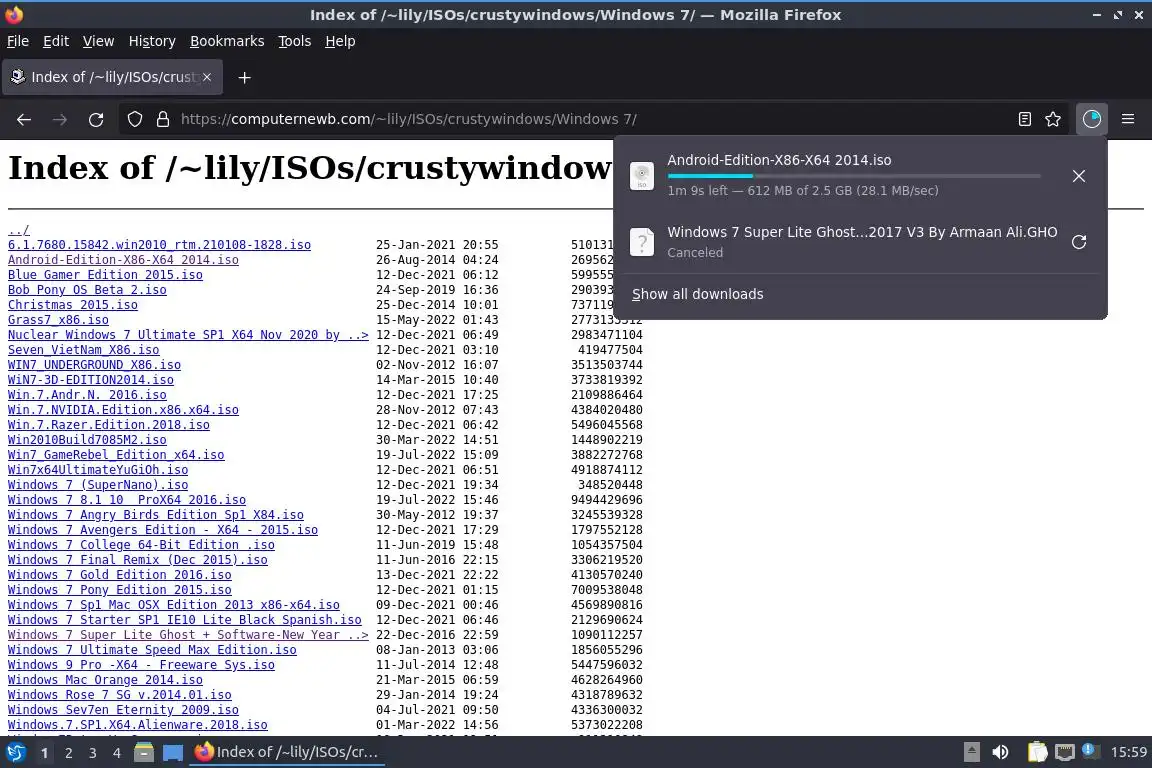Viewport: 1152px width, 768px height.
Task: Toggle reader view icon
Action: 1025,119
